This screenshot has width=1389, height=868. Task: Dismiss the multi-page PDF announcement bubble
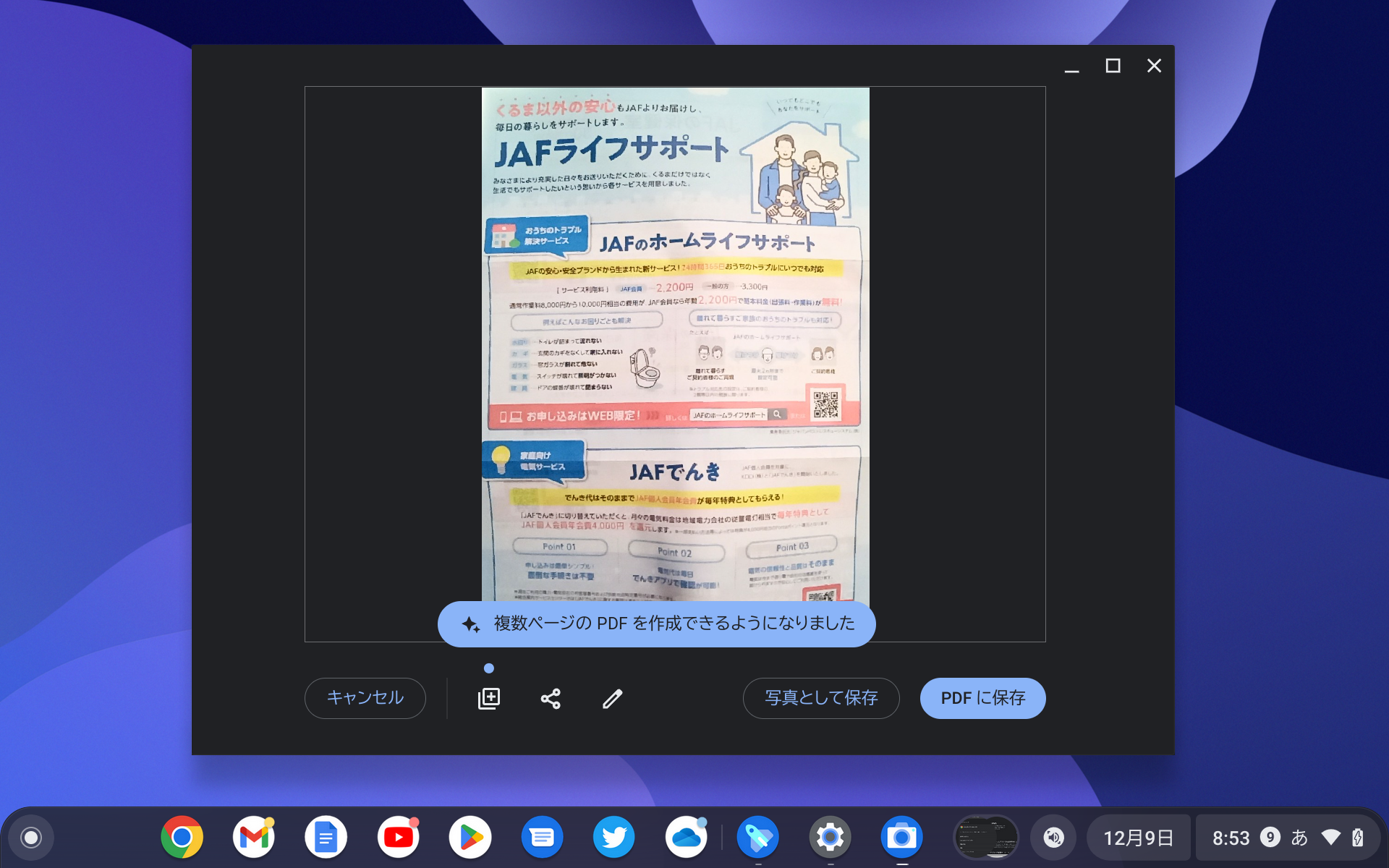pos(655,624)
